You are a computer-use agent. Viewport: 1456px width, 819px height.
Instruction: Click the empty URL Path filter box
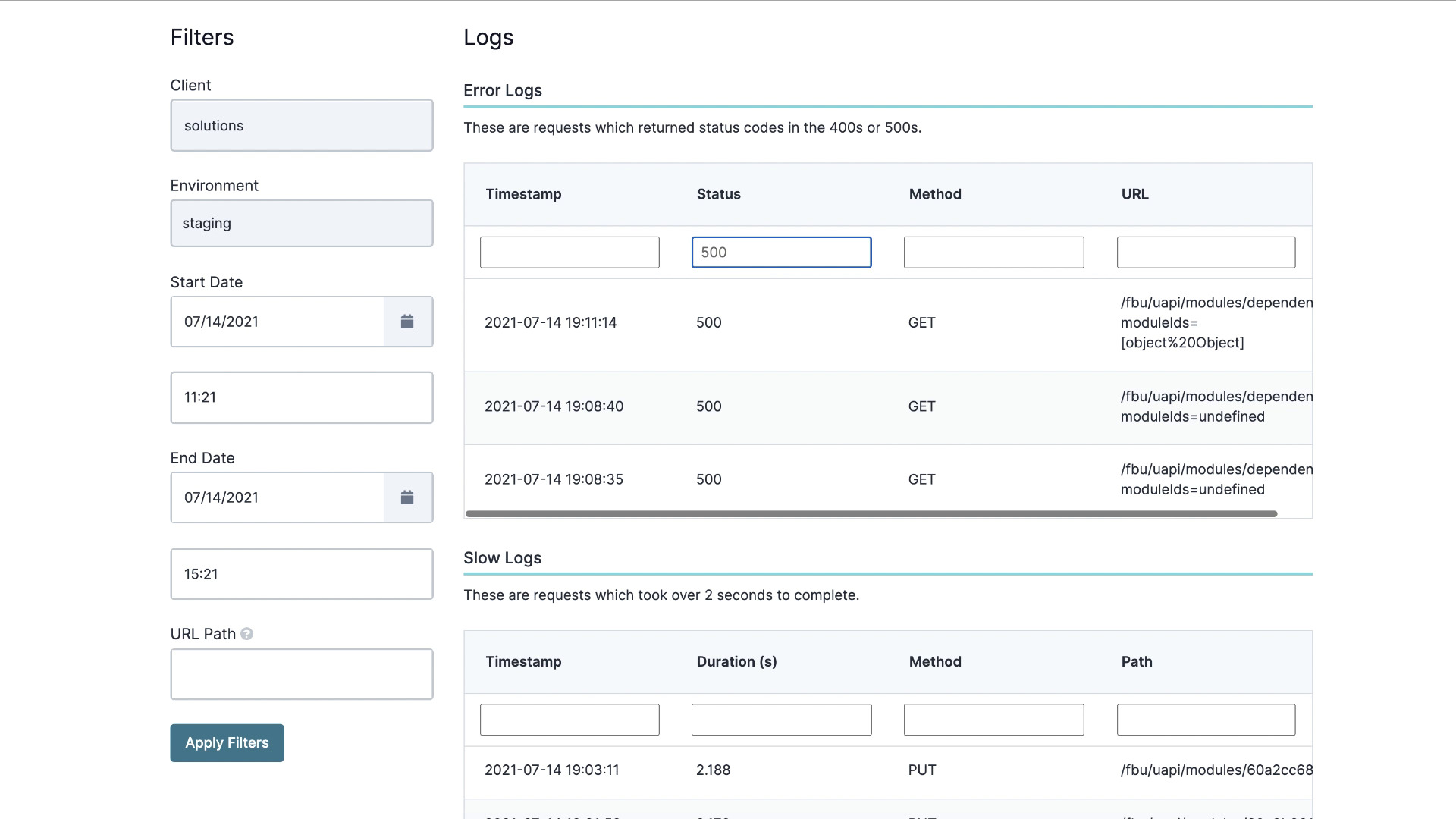[301, 673]
